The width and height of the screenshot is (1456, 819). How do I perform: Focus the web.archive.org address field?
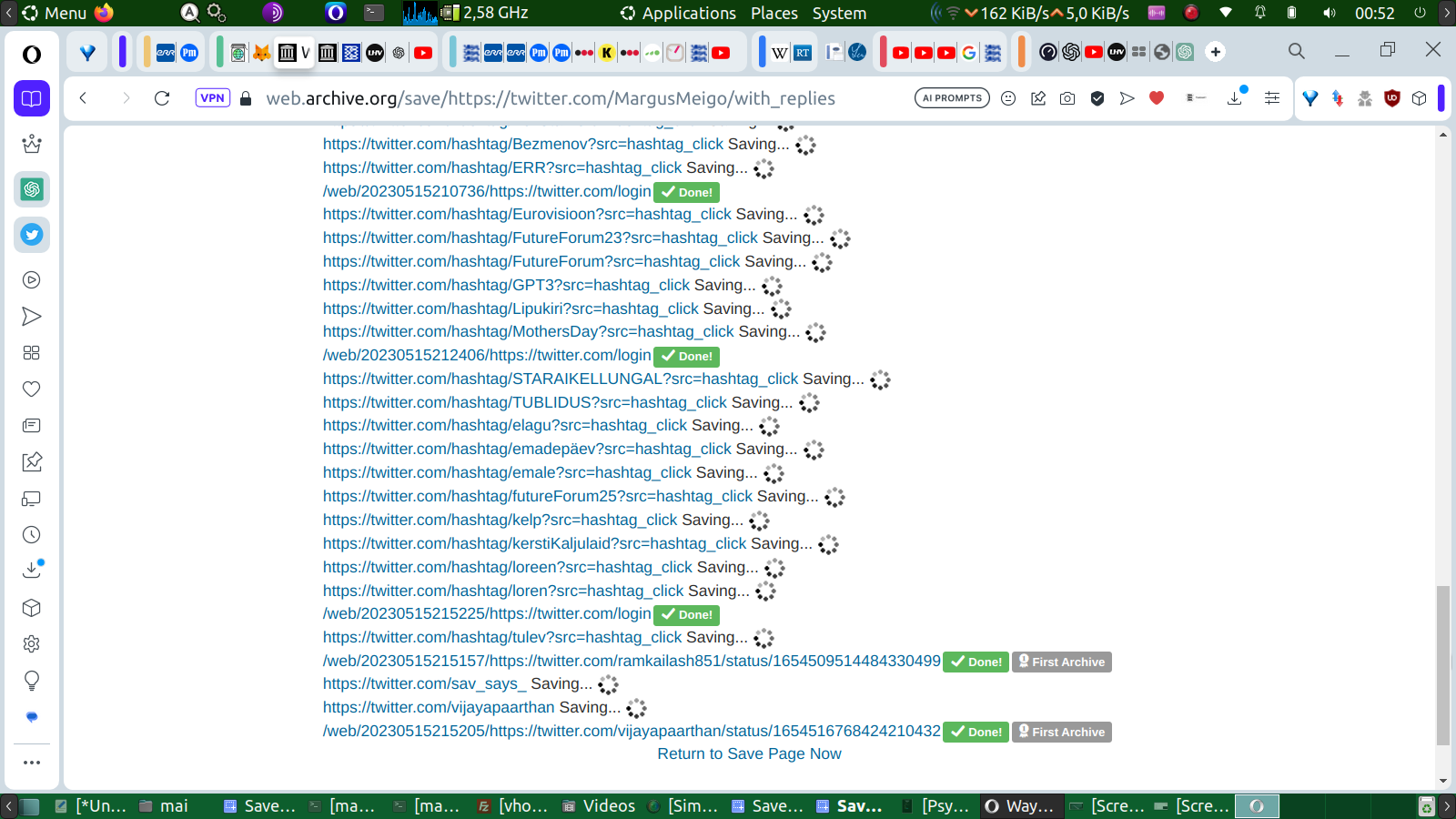click(x=551, y=98)
